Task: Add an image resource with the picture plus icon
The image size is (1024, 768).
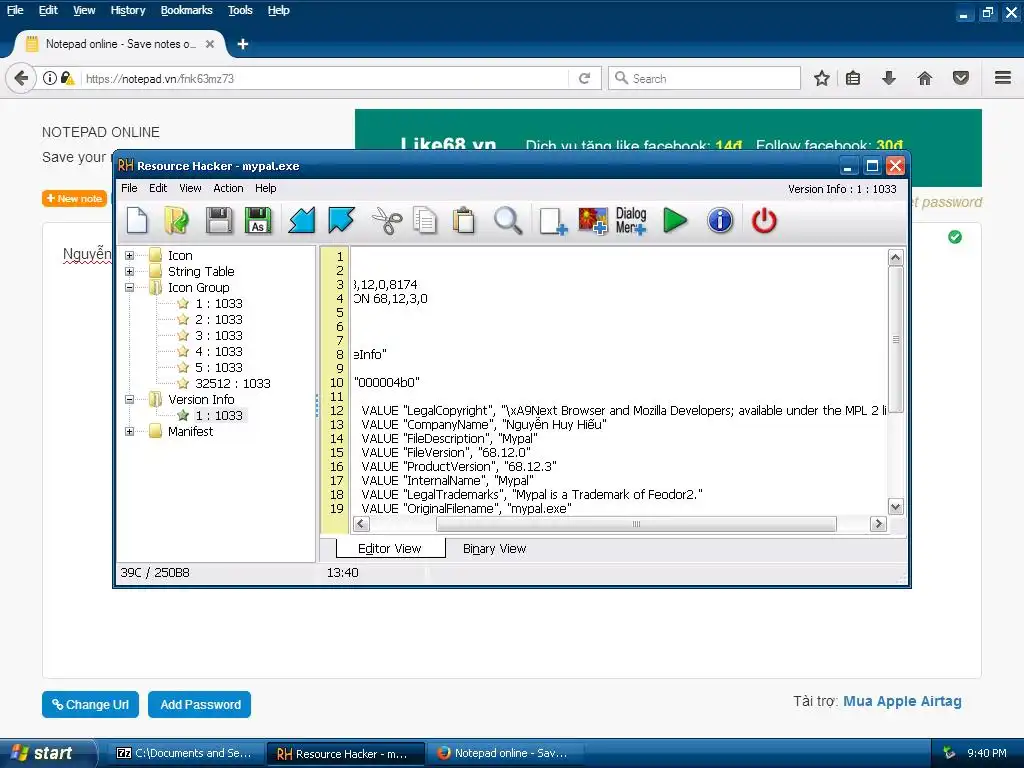Action: click(x=593, y=221)
